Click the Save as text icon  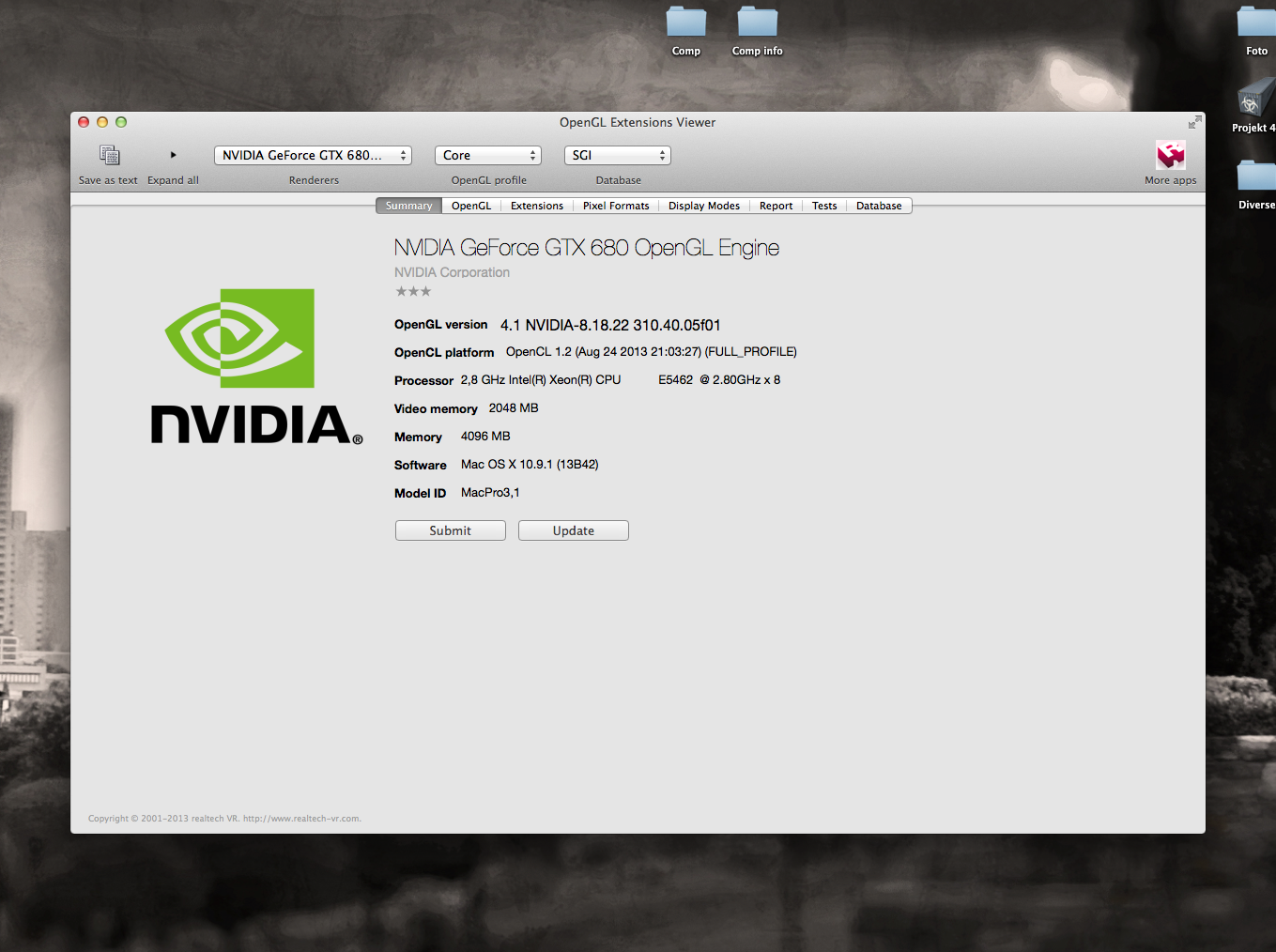pyautogui.click(x=109, y=155)
